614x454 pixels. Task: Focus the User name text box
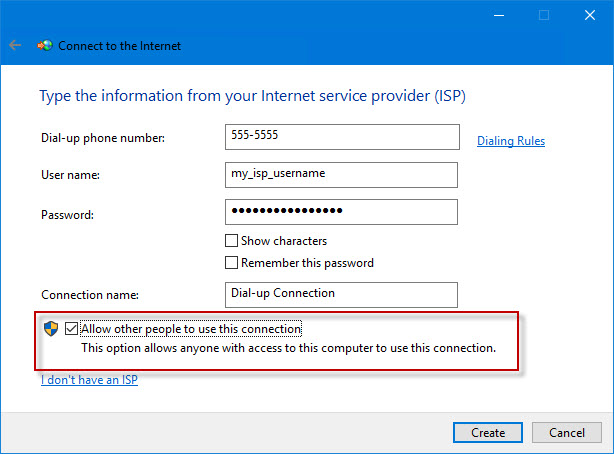point(342,175)
